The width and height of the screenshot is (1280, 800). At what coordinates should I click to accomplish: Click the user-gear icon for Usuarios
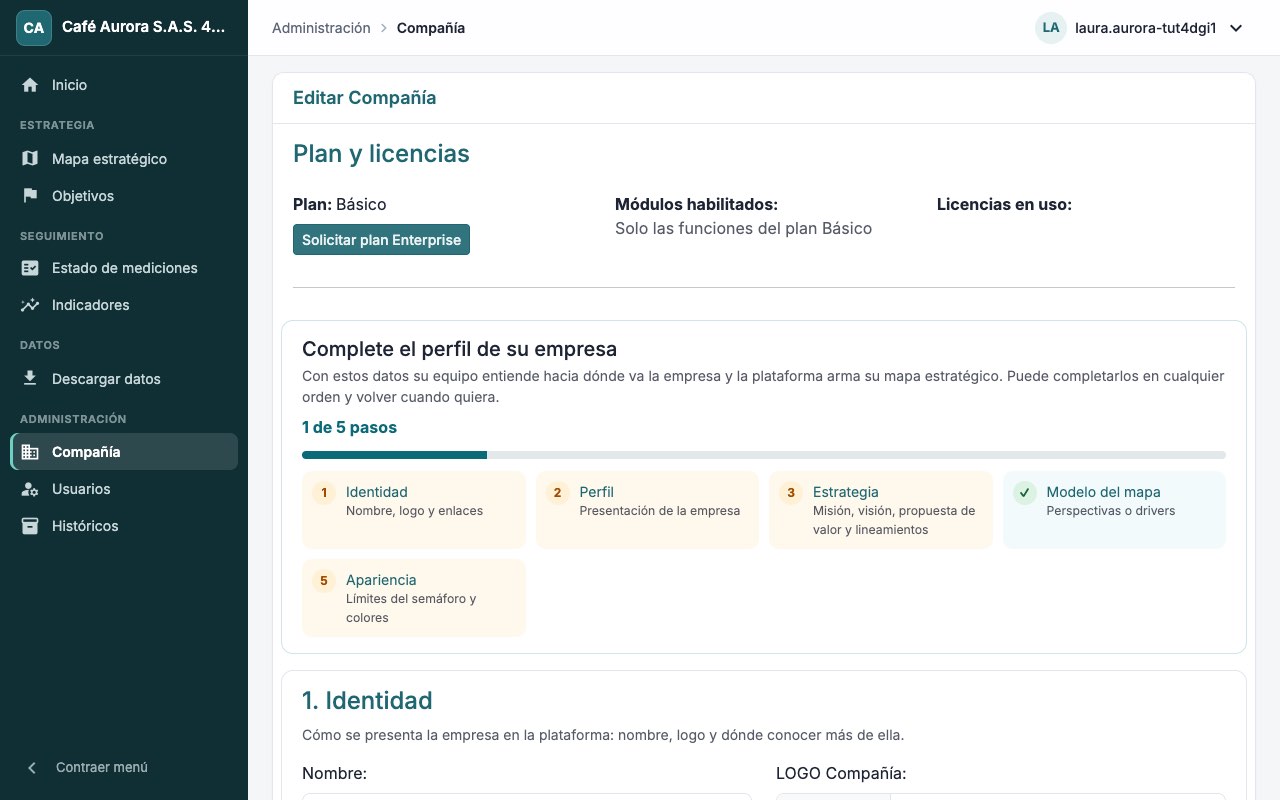coord(30,489)
